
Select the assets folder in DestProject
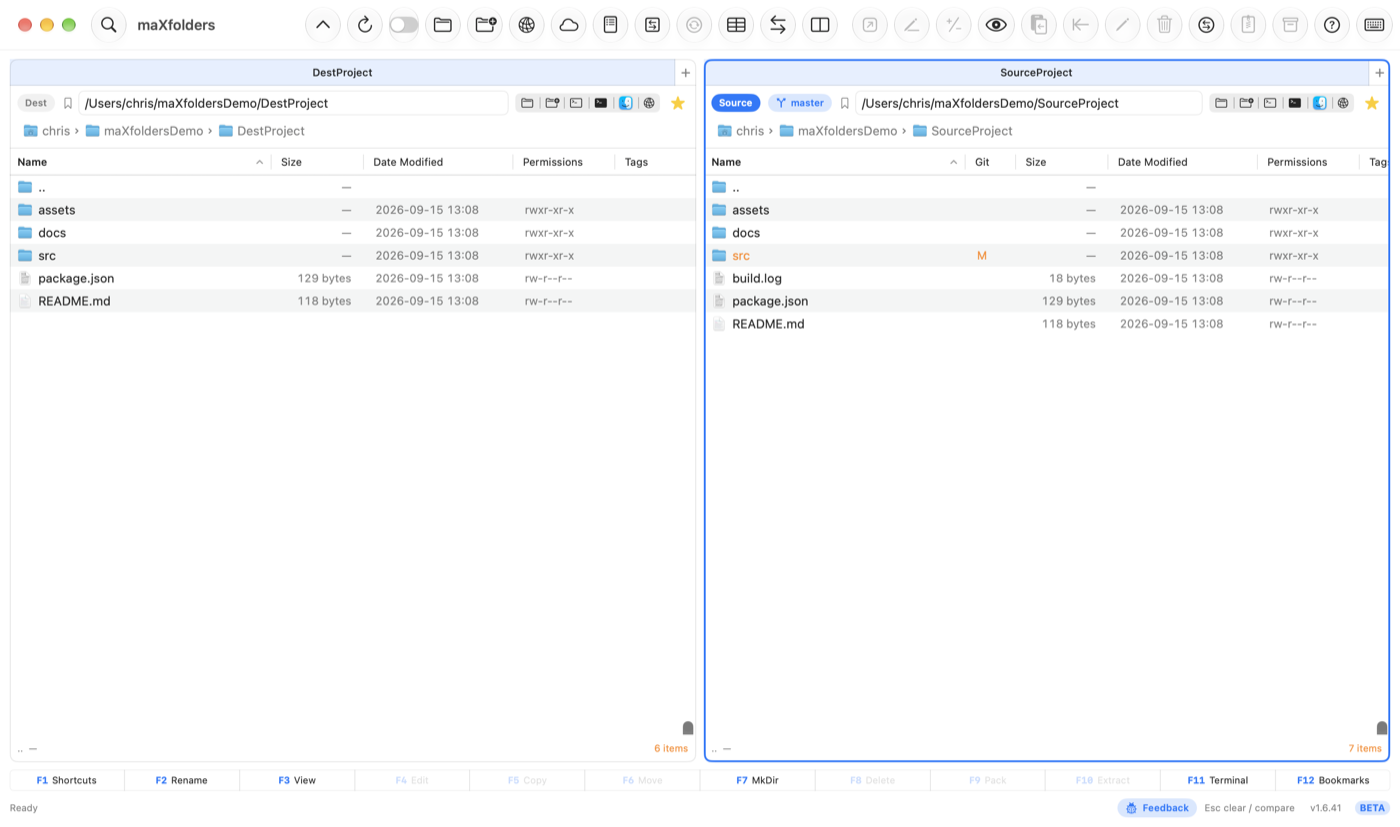coord(353,210)
